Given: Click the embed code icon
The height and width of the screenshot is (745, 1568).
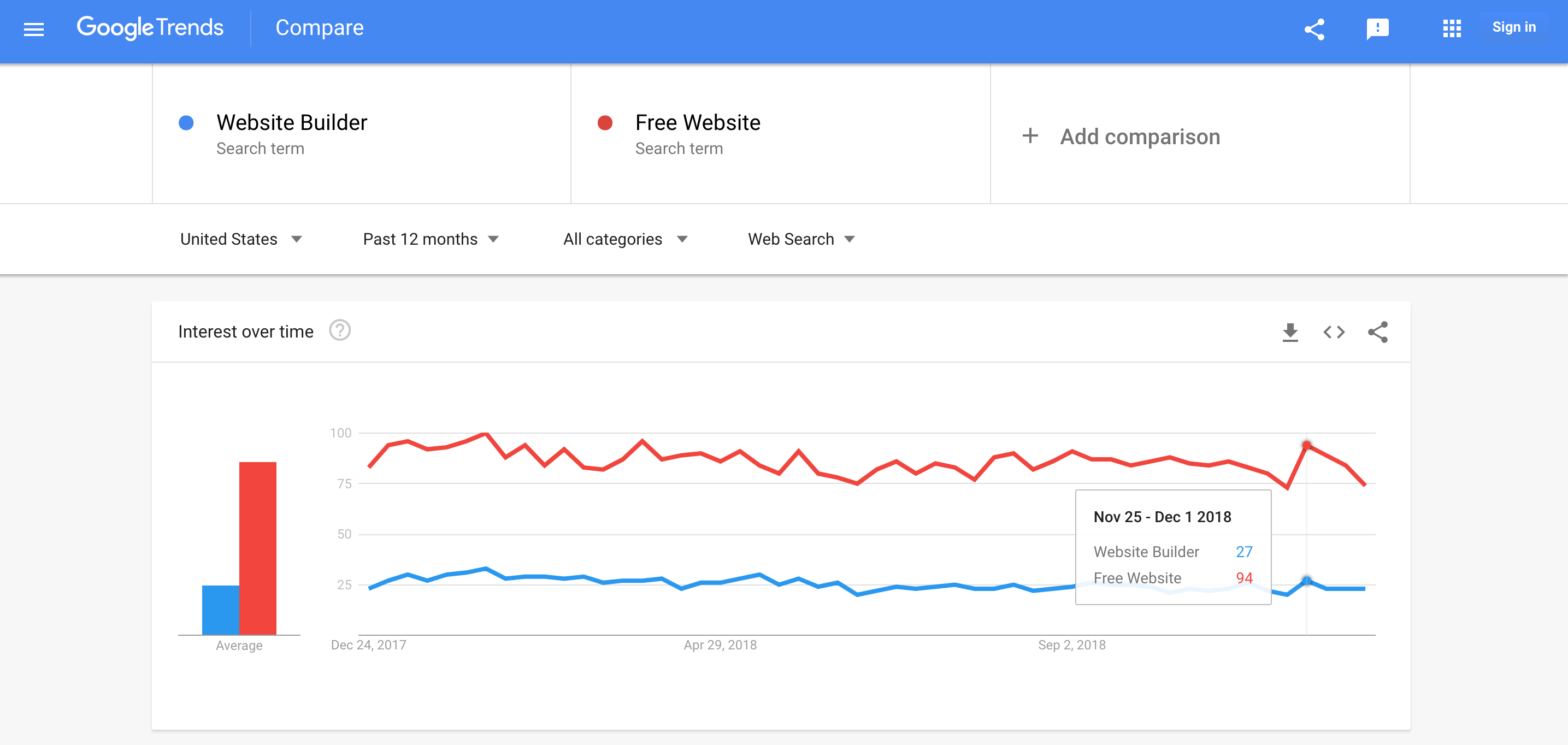Looking at the screenshot, I should click(x=1334, y=332).
